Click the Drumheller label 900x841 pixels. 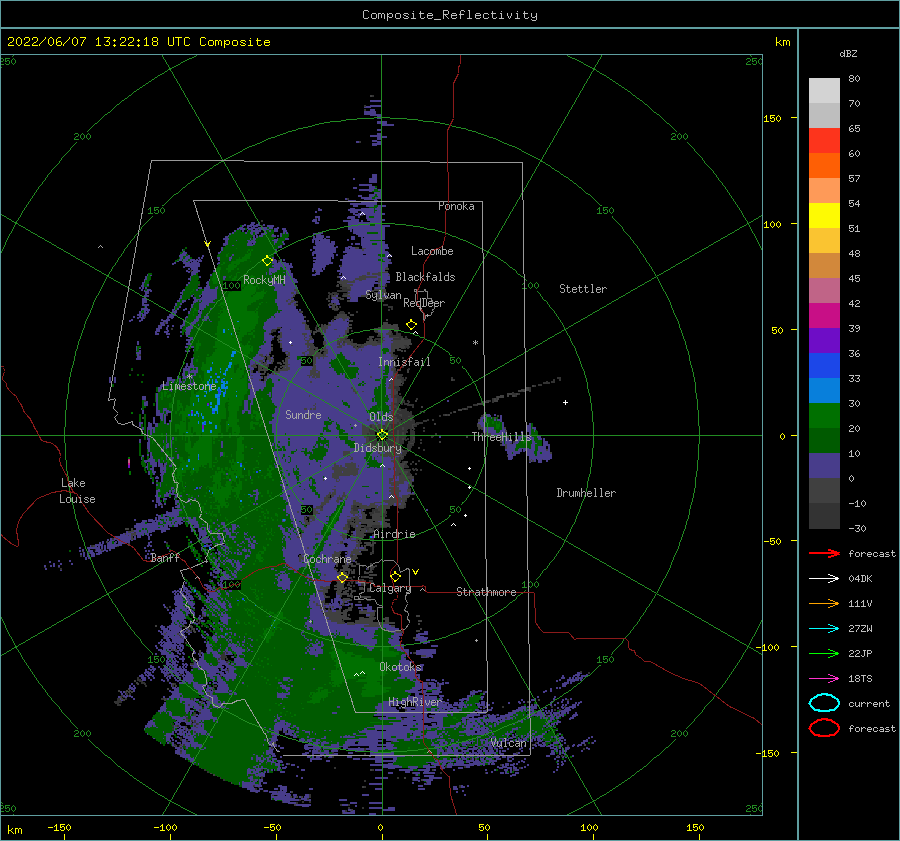coord(586,493)
